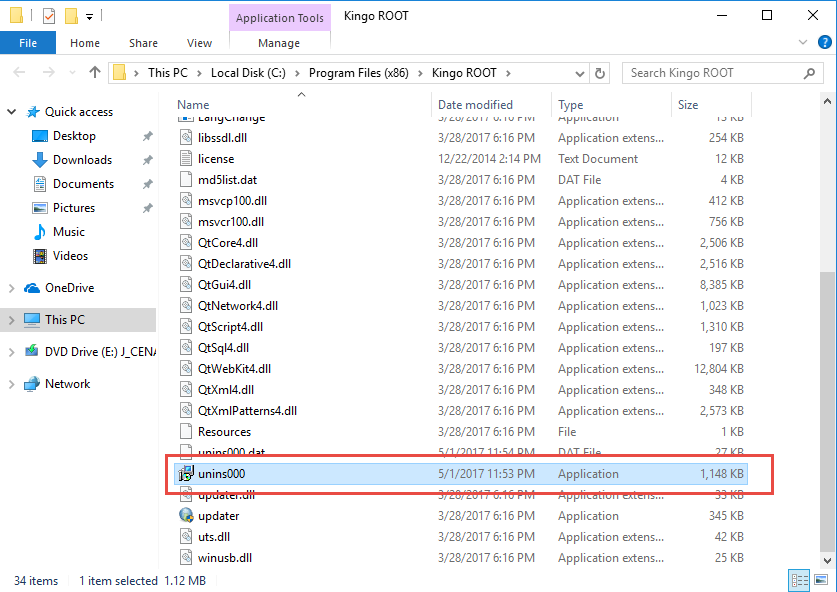Select the highlighted unins000 application icon
The height and width of the screenshot is (592, 837).
click(x=185, y=473)
